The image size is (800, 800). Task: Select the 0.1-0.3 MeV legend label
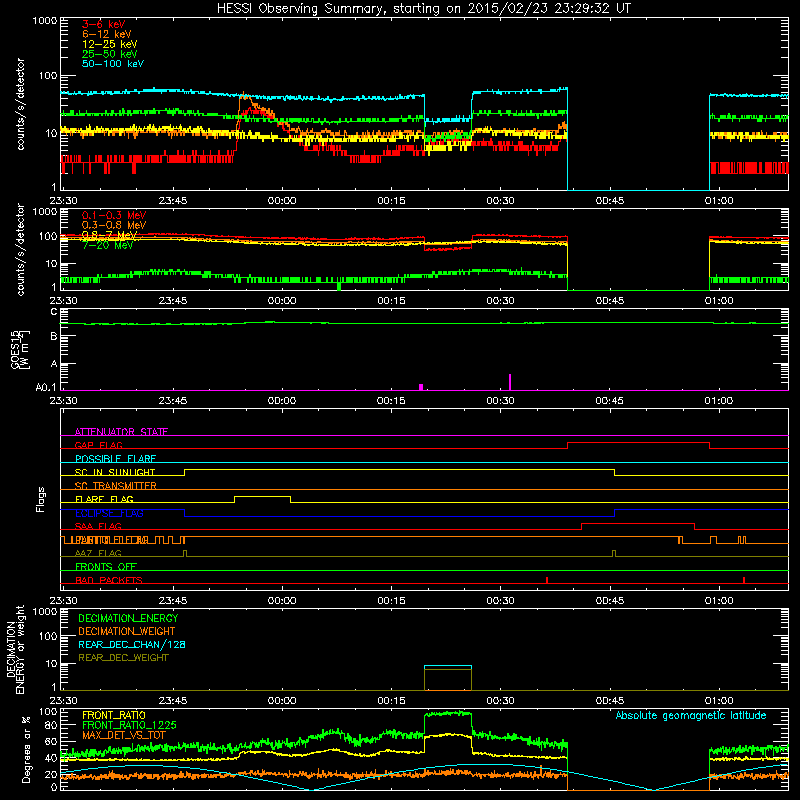(114, 215)
